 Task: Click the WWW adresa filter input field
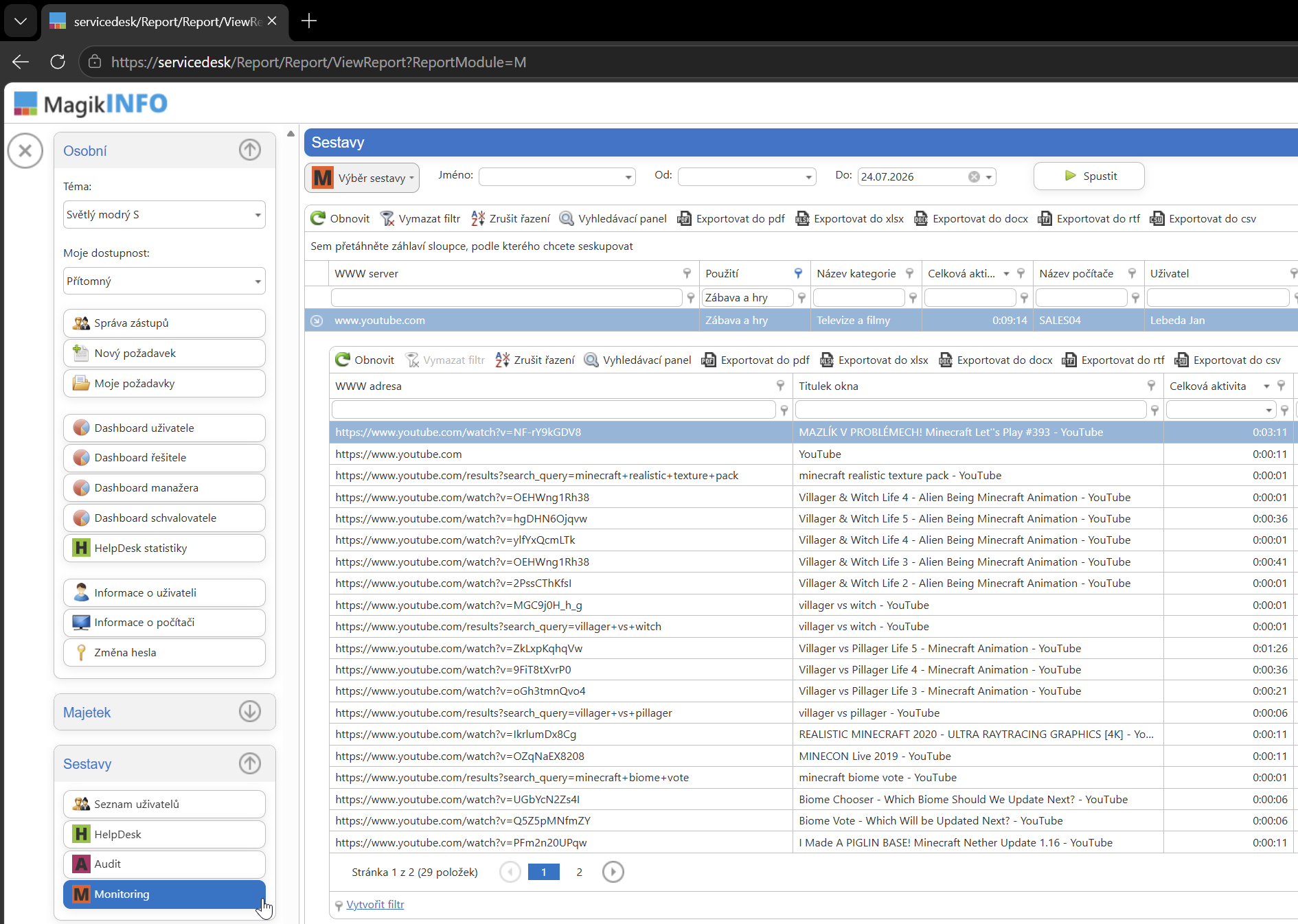[x=554, y=410]
